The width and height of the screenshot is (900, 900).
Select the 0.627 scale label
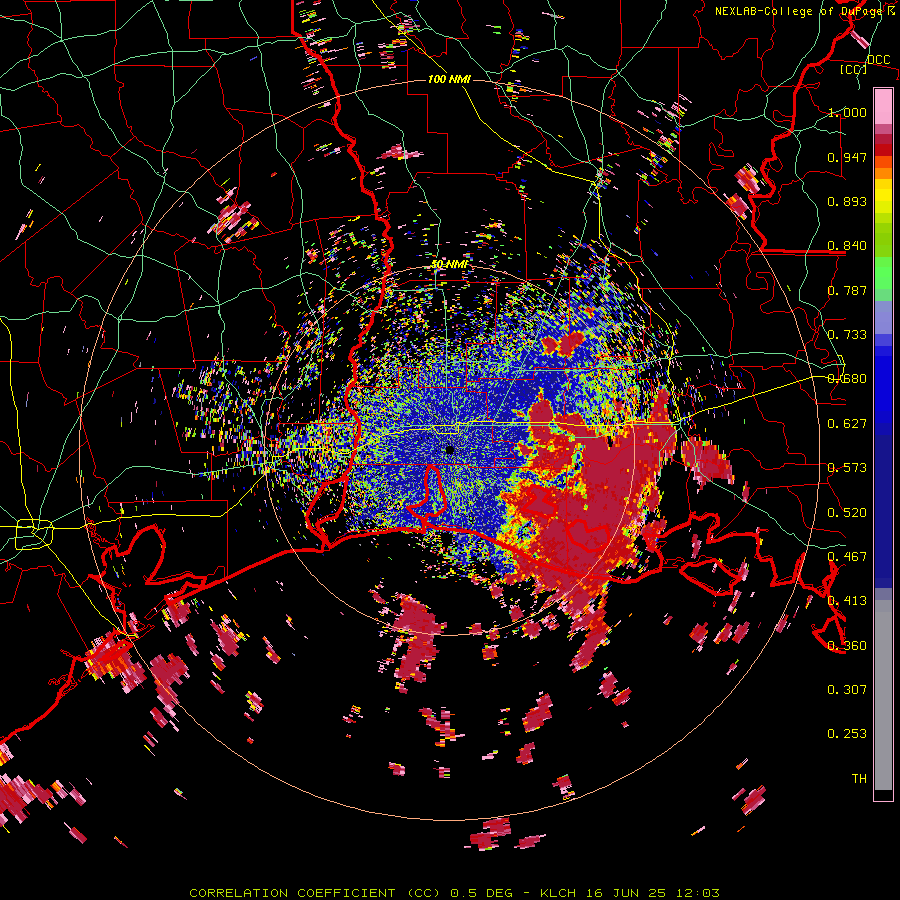[847, 424]
